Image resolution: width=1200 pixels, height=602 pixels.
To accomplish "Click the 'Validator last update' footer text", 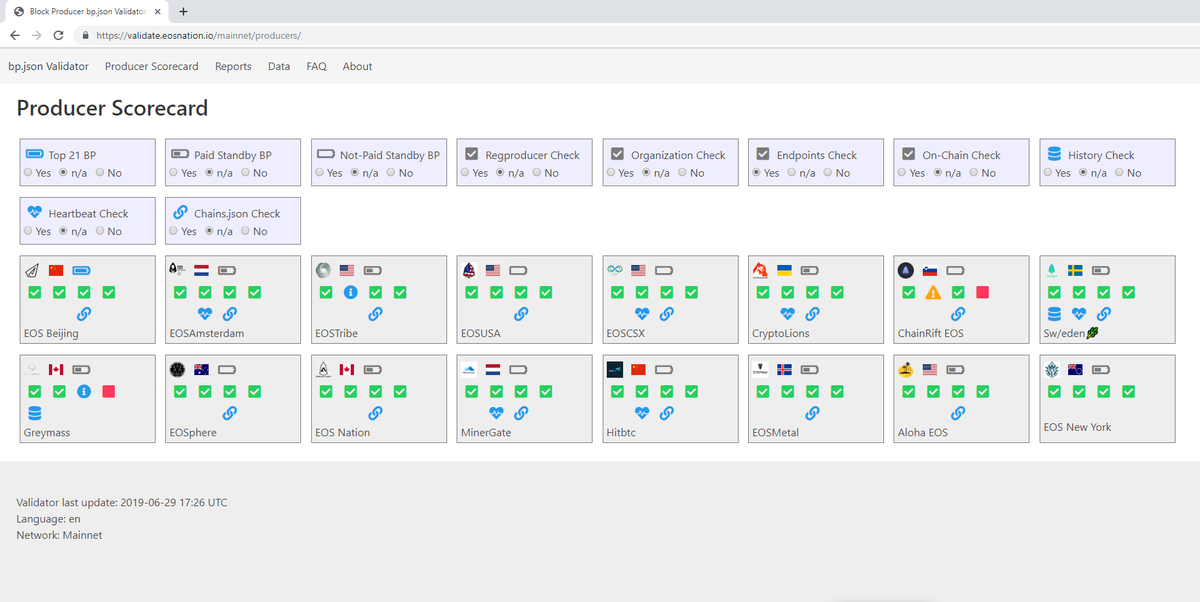I will pyautogui.click(x=122, y=502).
